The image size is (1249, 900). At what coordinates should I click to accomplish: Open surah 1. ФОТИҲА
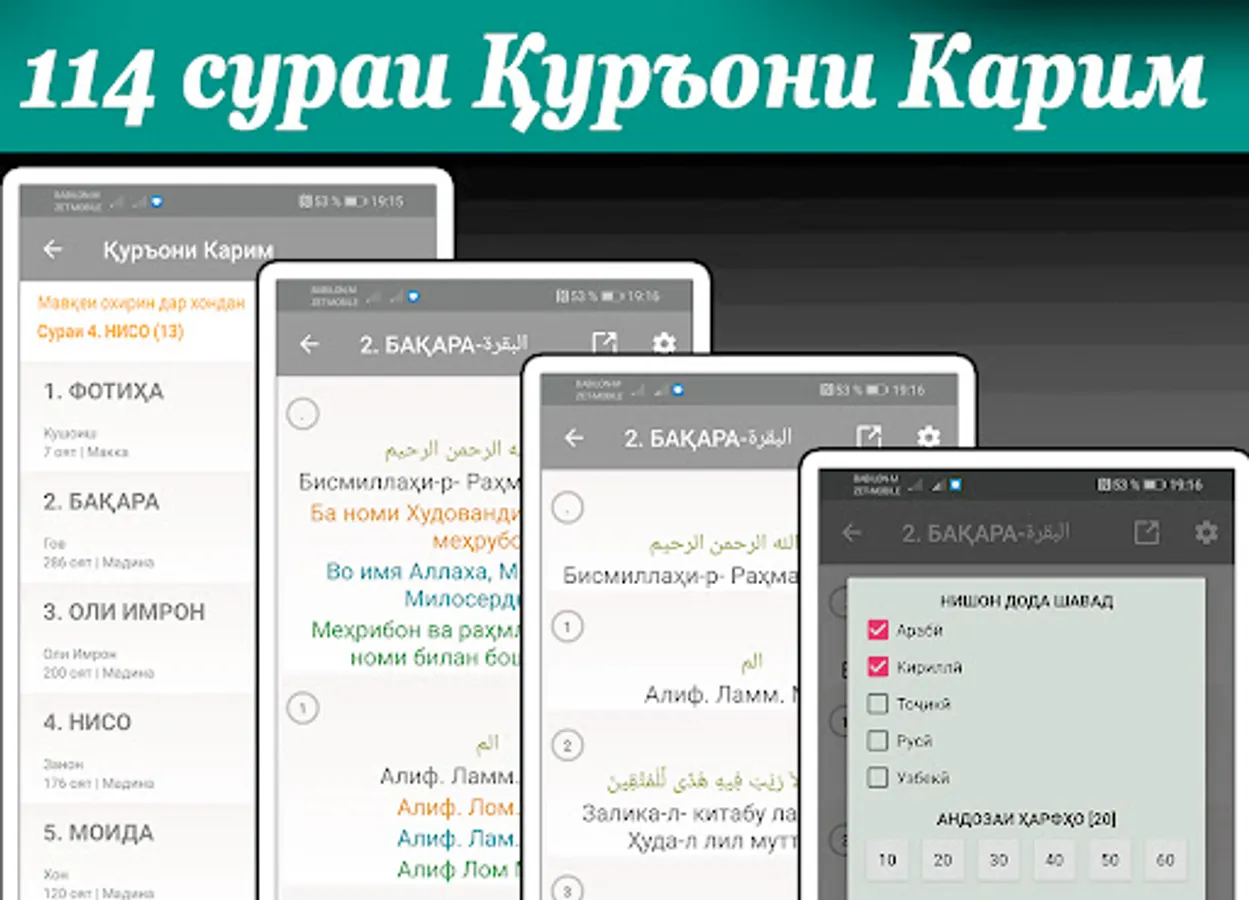[138, 417]
